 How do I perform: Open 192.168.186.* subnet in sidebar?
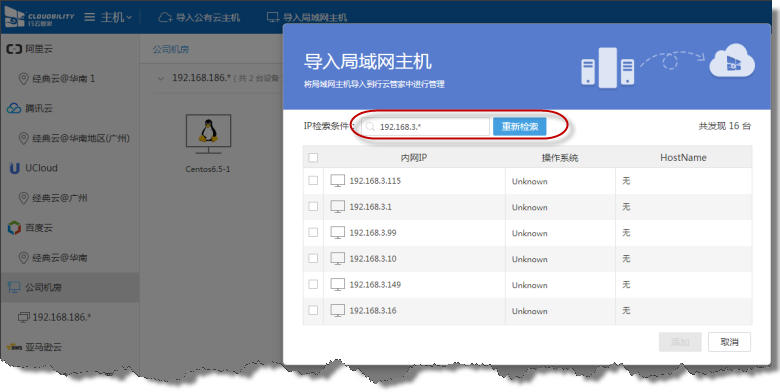62,317
